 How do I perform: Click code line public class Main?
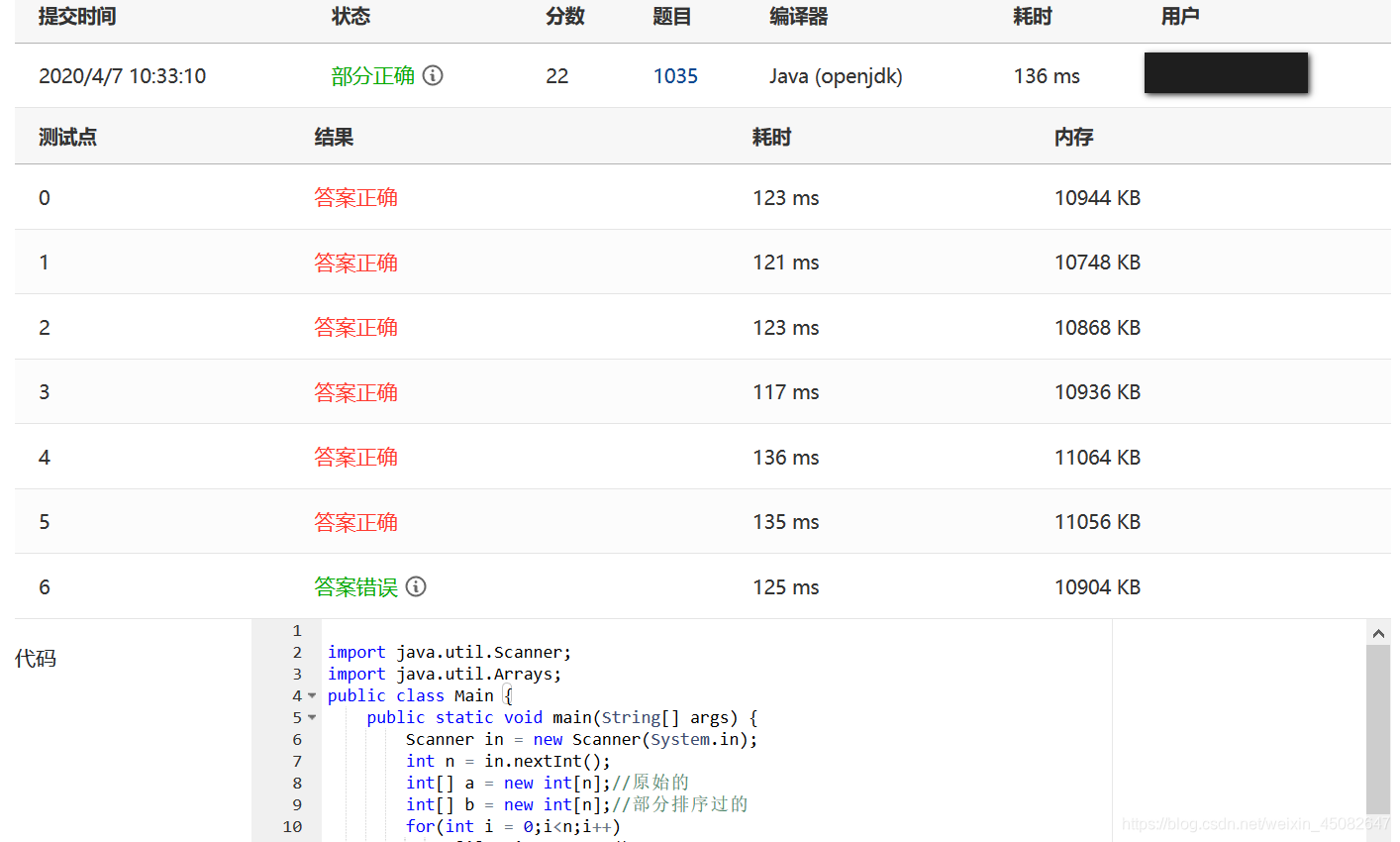(x=420, y=695)
